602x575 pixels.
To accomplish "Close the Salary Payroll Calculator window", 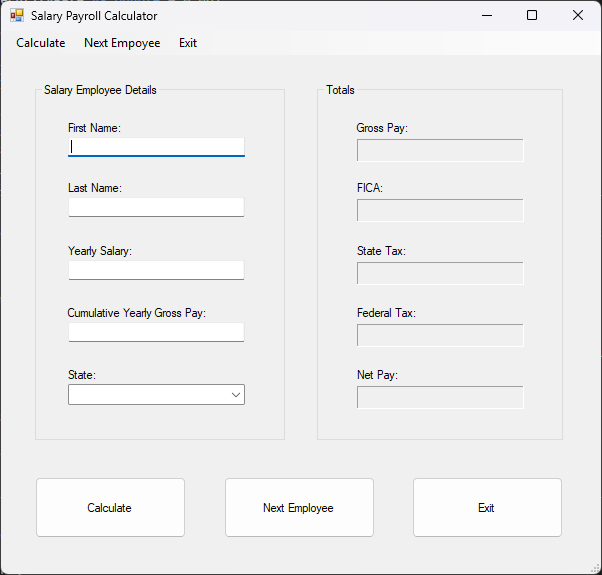I will tap(578, 16).
